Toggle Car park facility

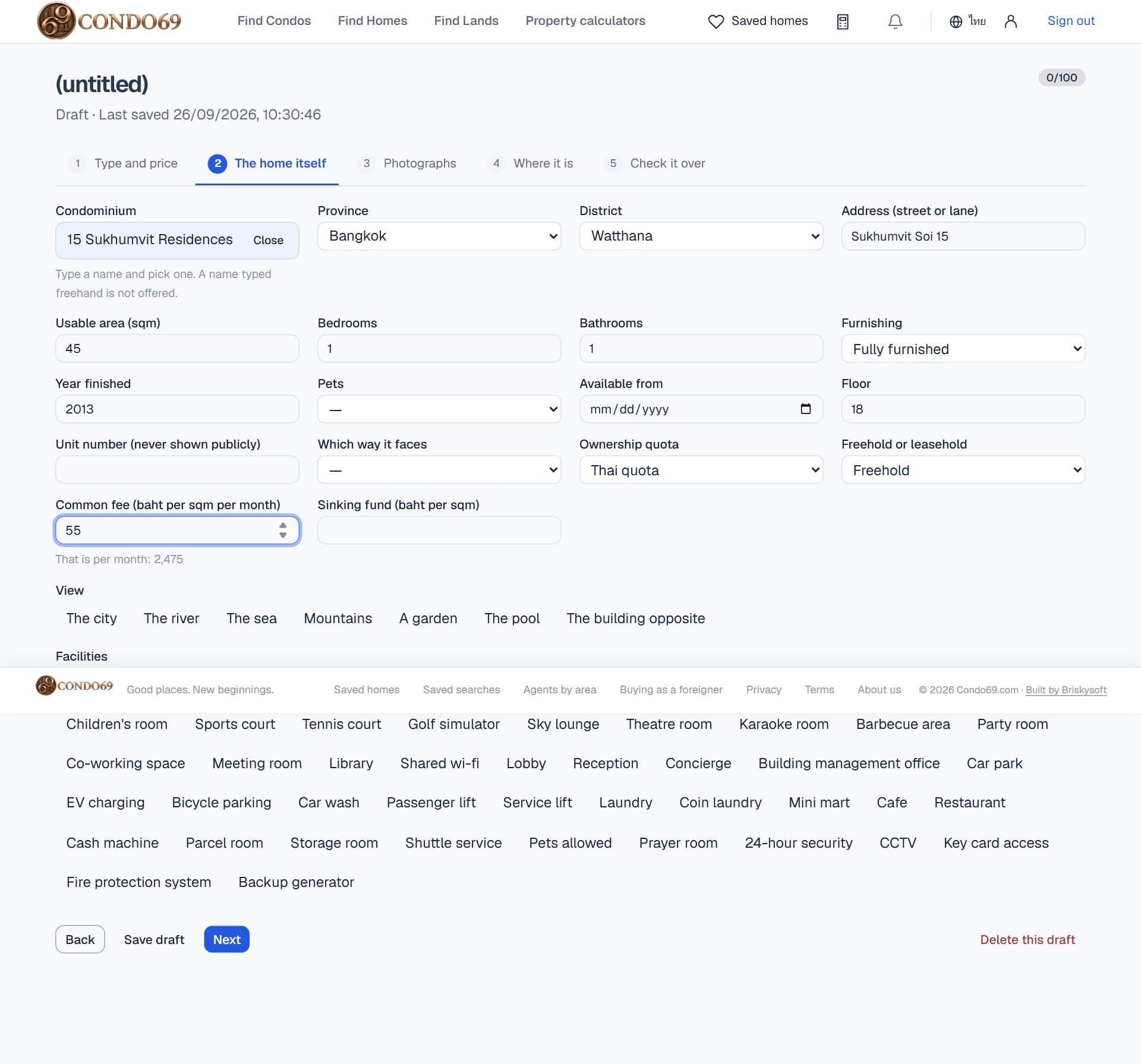[x=994, y=763]
